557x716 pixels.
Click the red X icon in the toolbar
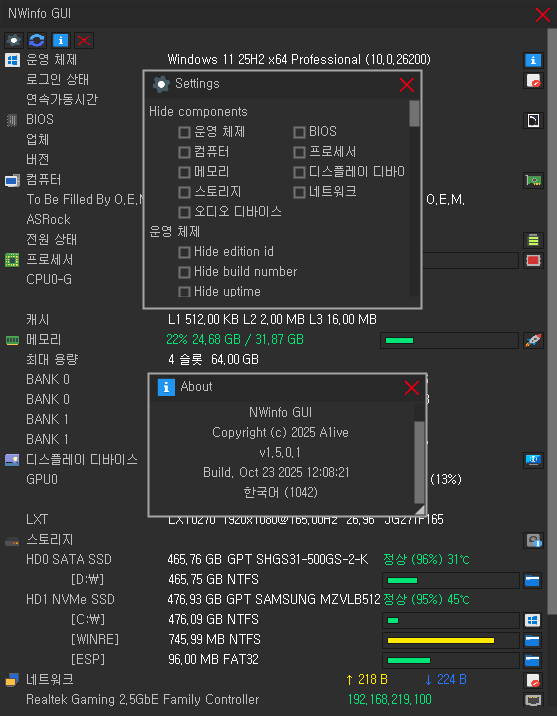(84, 40)
